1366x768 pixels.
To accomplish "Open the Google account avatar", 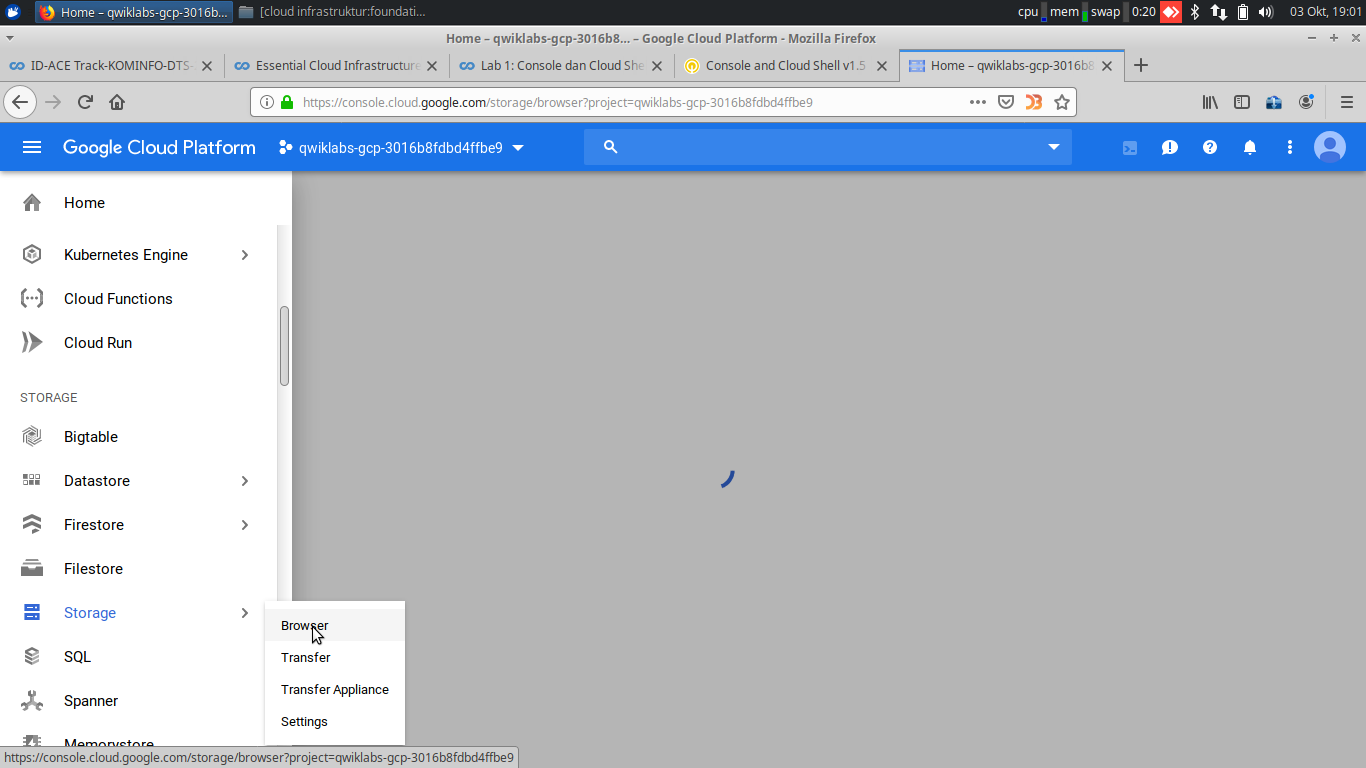I will coord(1330,147).
